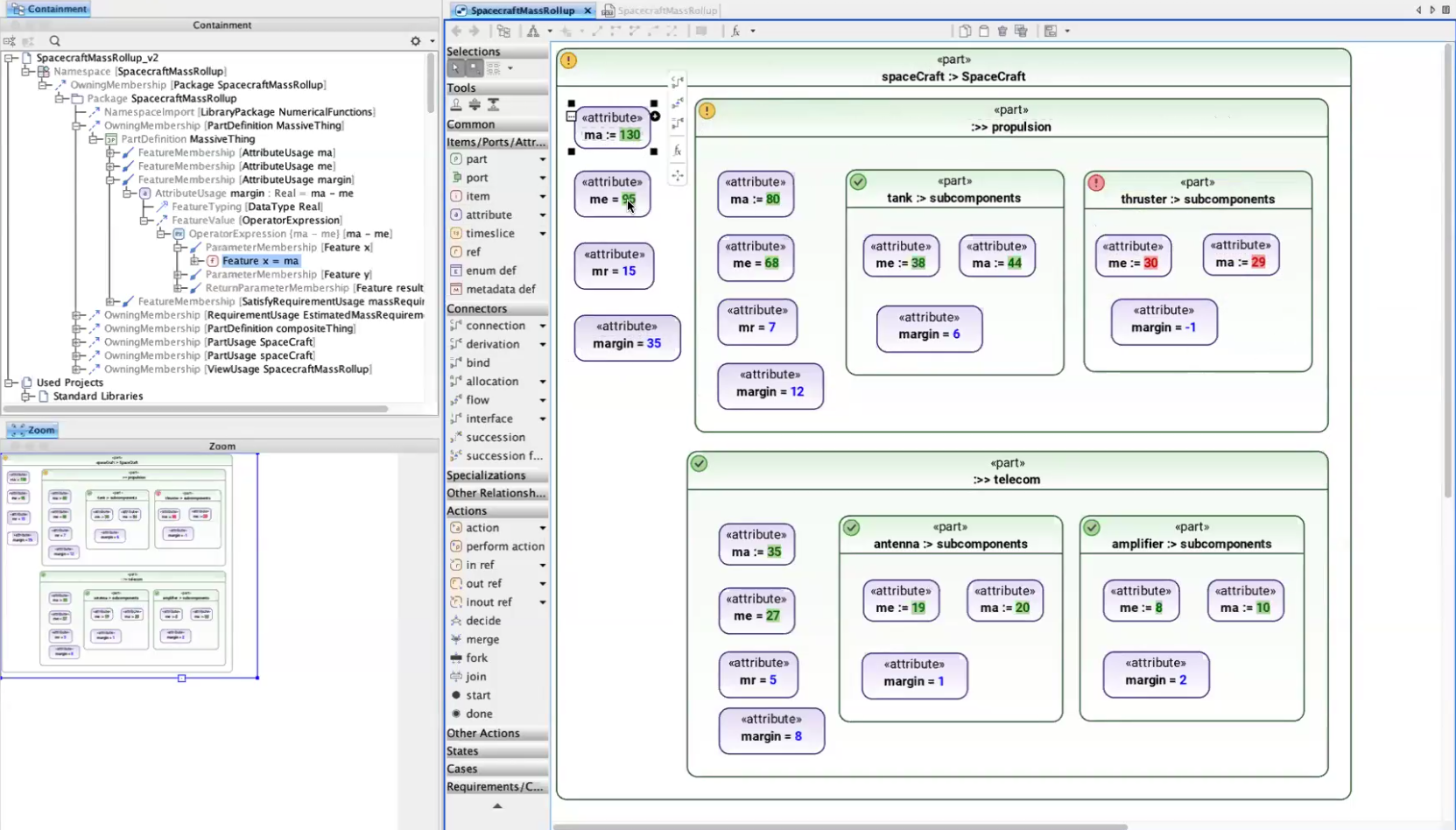Screen dimensions: 1456x830
Task: Click the yellow warning icon on propulsion part
Action: [707, 111]
